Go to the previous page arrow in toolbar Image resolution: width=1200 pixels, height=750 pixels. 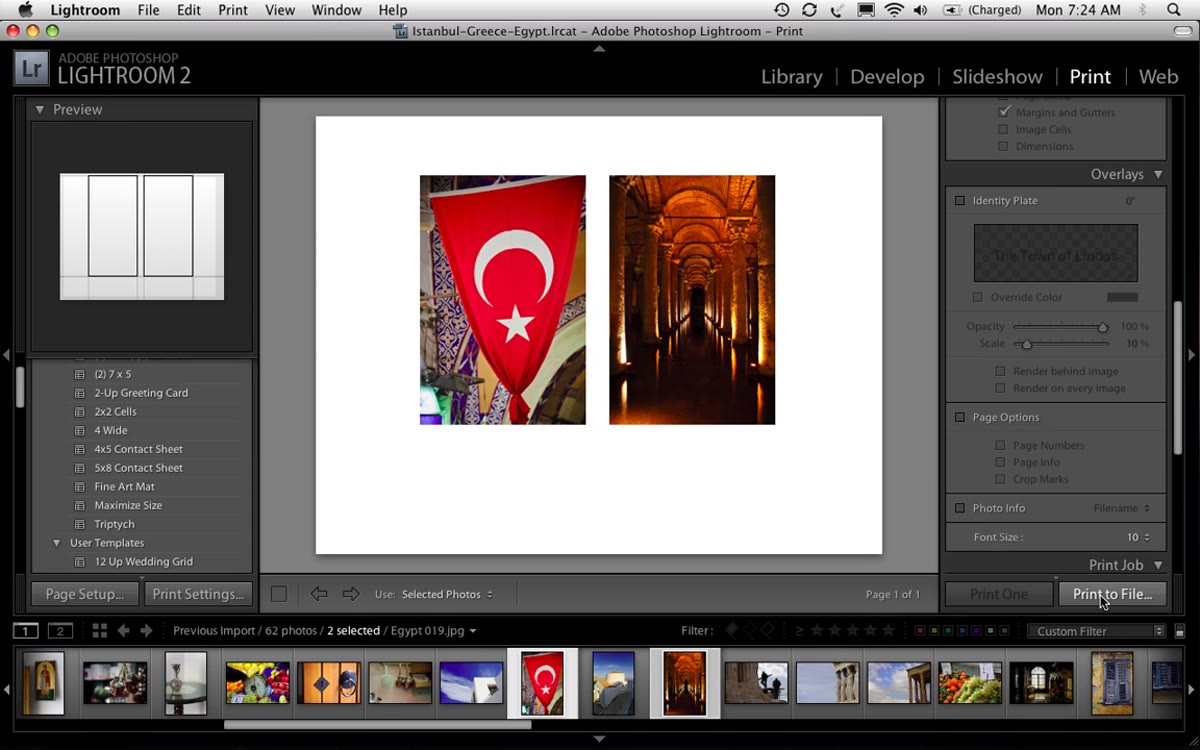pyautogui.click(x=319, y=594)
